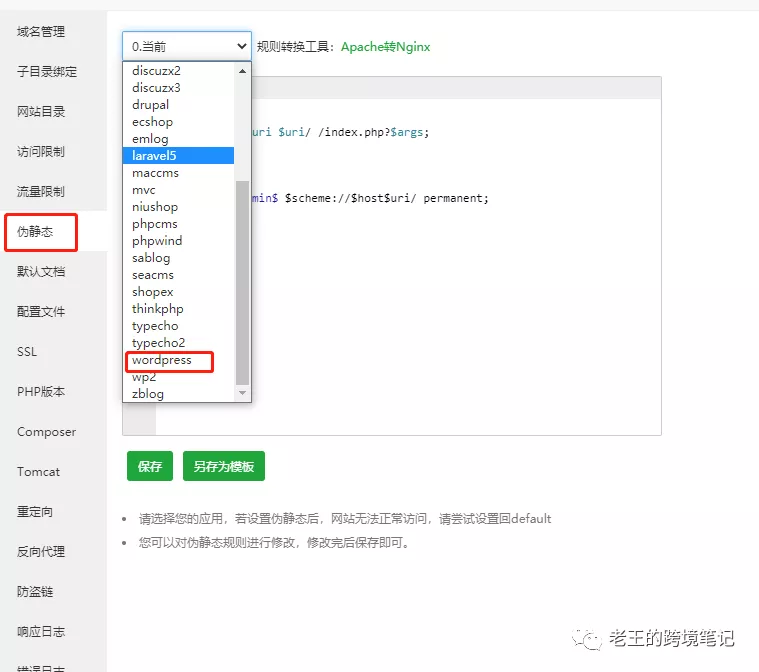Open the PHP版本 tab
The width and height of the screenshot is (759, 672).
tap(41, 392)
